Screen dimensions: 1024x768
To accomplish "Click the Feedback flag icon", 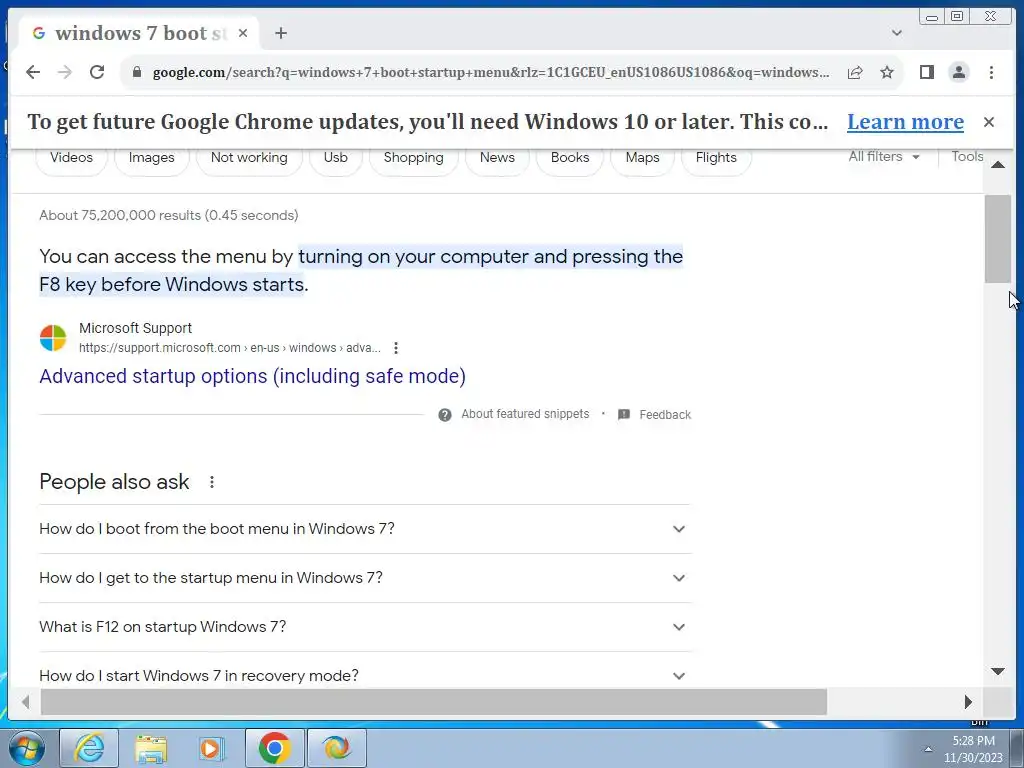I will coord(624,415).
